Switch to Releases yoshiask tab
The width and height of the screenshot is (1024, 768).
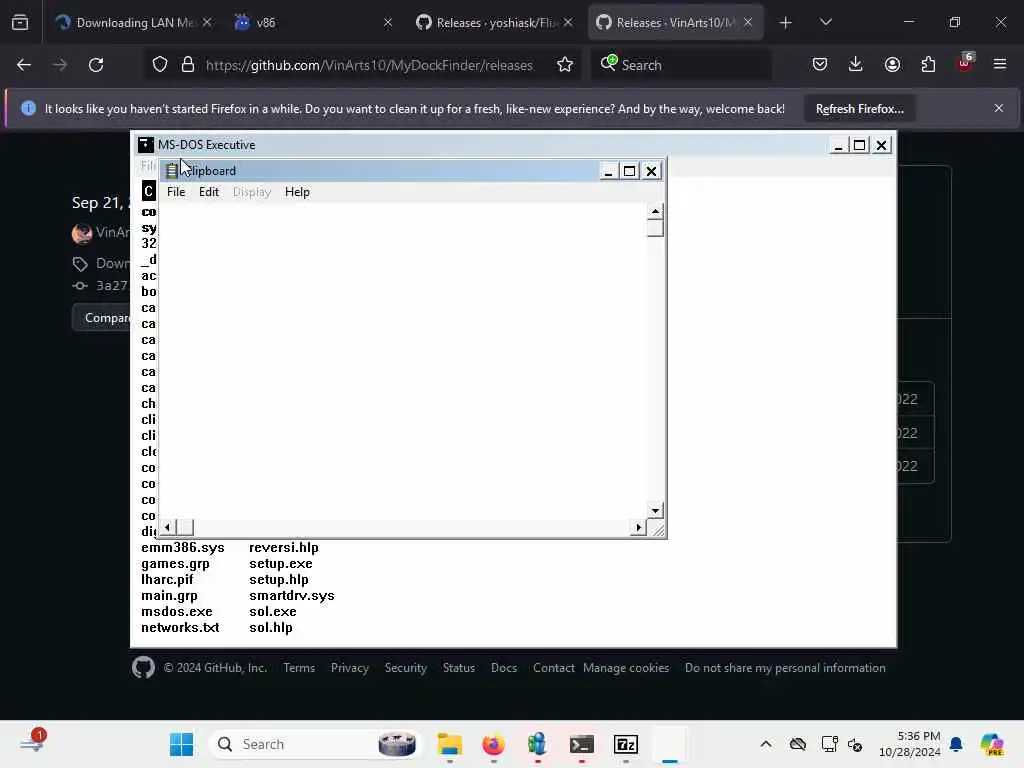[x=494, y=22]
